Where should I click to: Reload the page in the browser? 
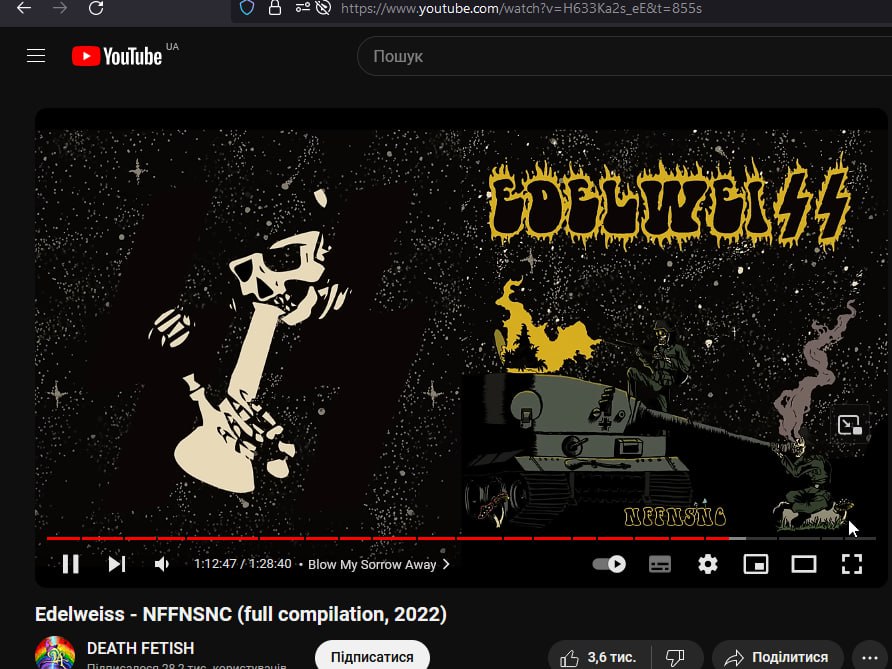click(96, 8)
